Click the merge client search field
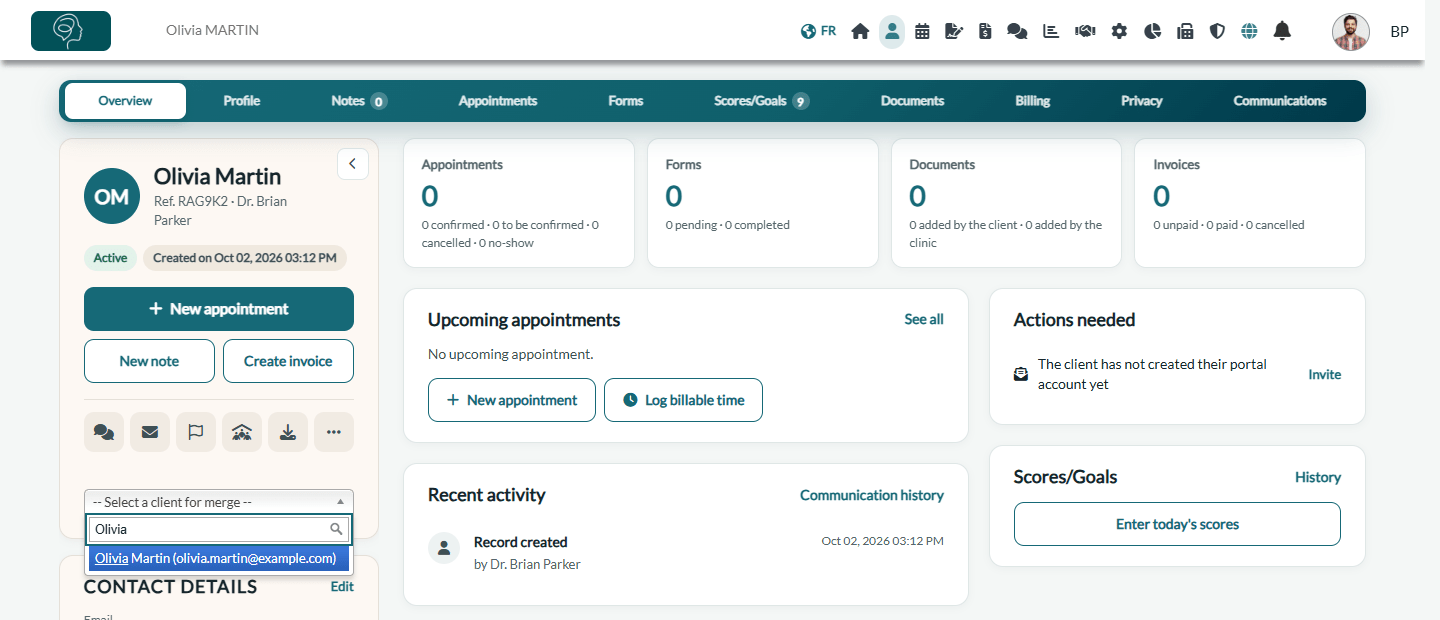 click(219, 529)
